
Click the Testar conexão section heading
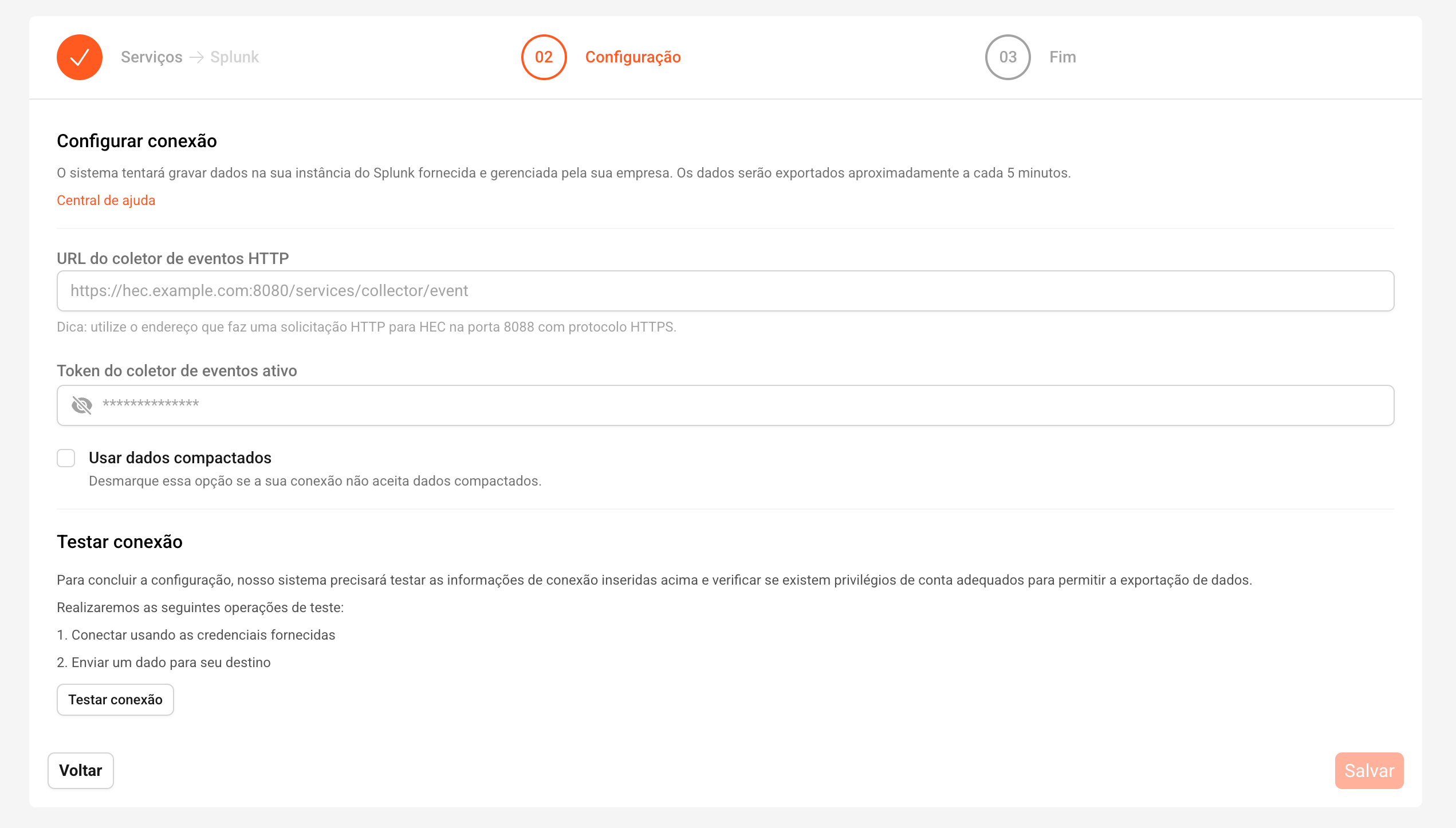pos(120,542)
